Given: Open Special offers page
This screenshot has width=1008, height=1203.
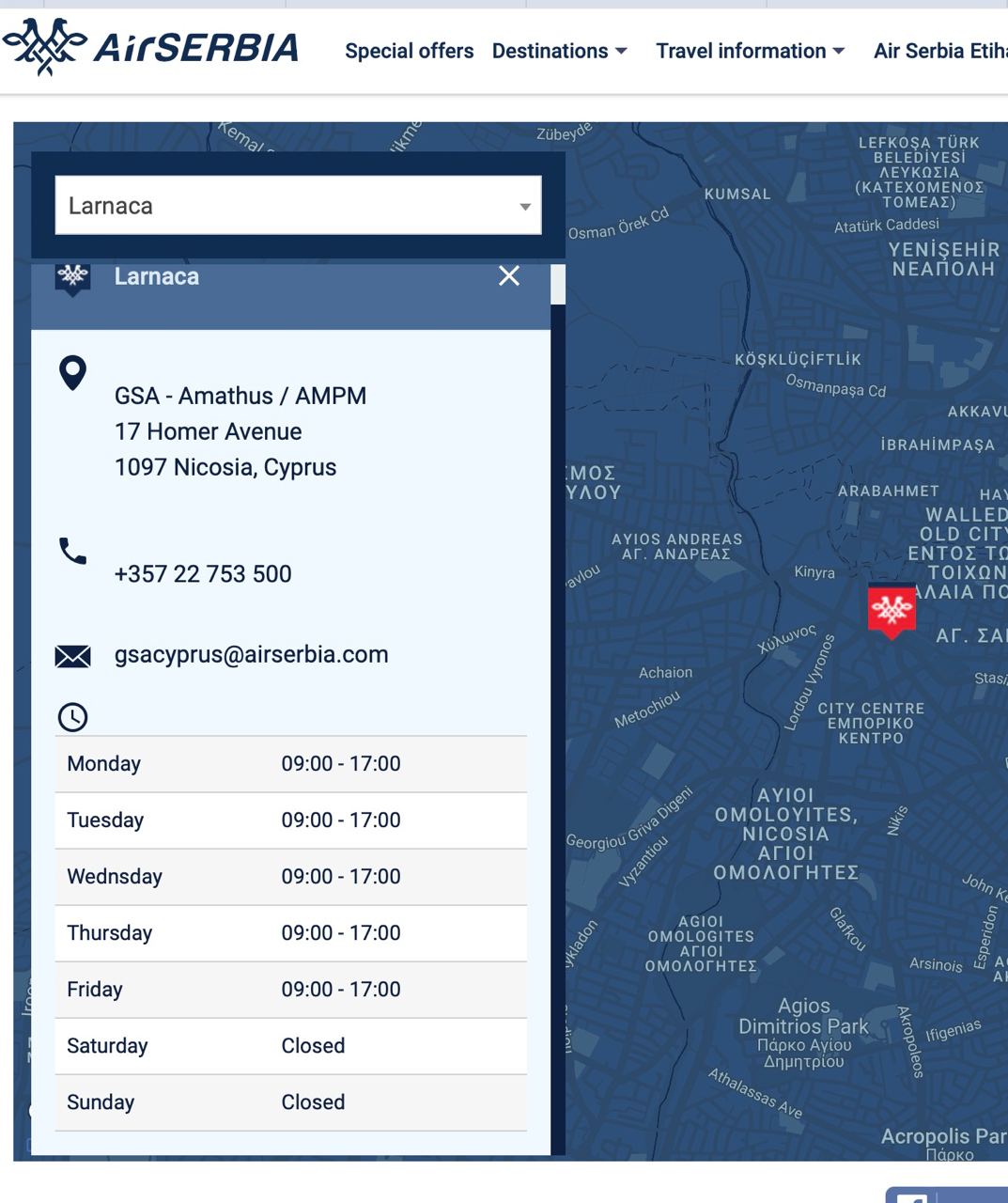Looking at the screenshot, I should [x=409, y=51].
